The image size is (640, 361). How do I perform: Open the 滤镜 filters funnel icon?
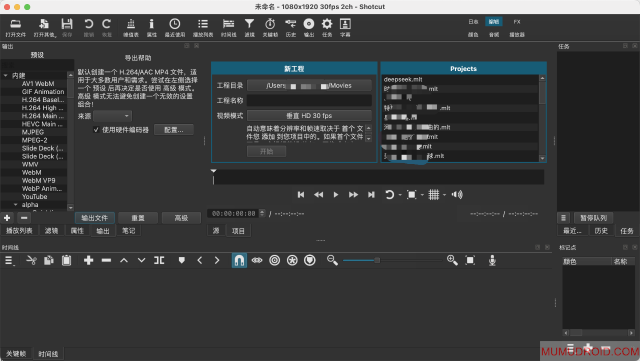pyautogui.click(x=249, y=27)
